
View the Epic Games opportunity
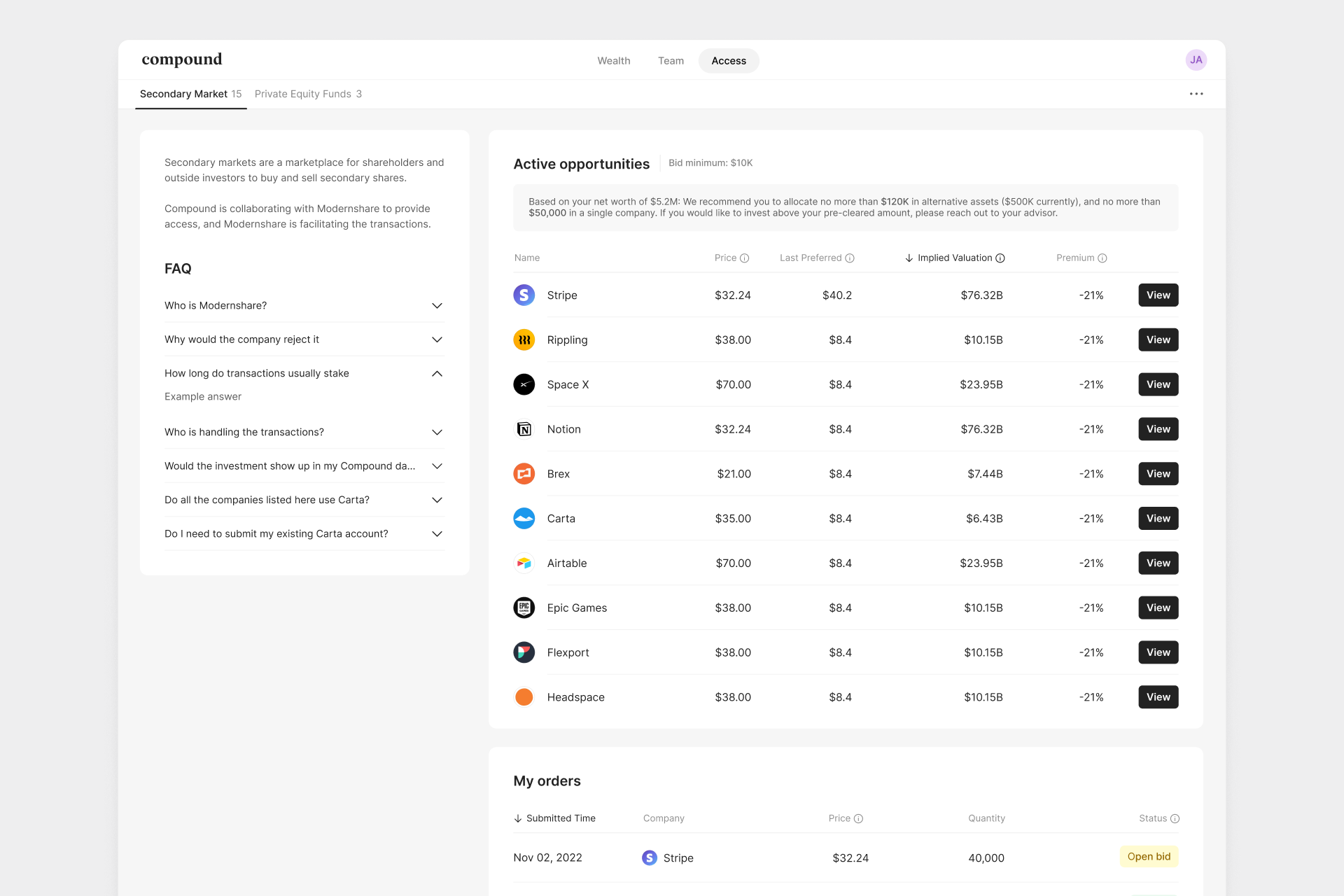click(1158, 608)
